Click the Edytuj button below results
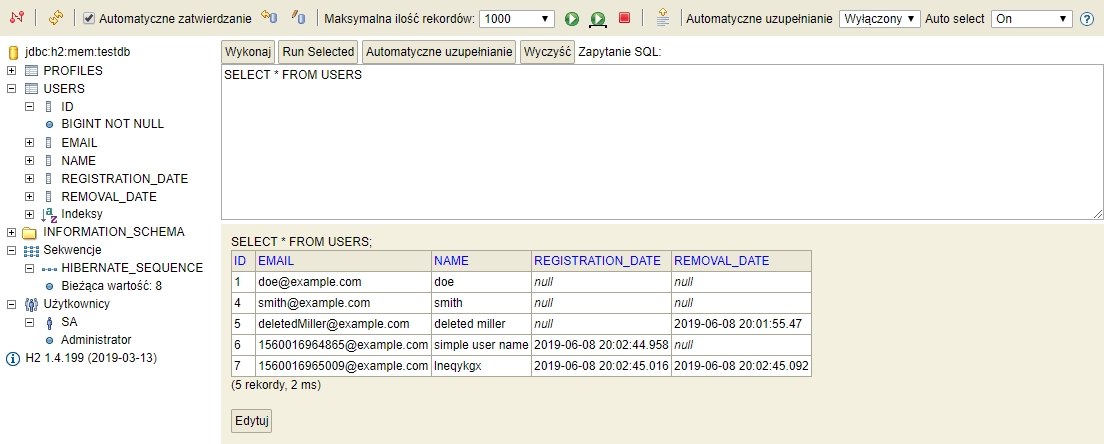This screenshot has width=1104, height=444. pos(251,421)
